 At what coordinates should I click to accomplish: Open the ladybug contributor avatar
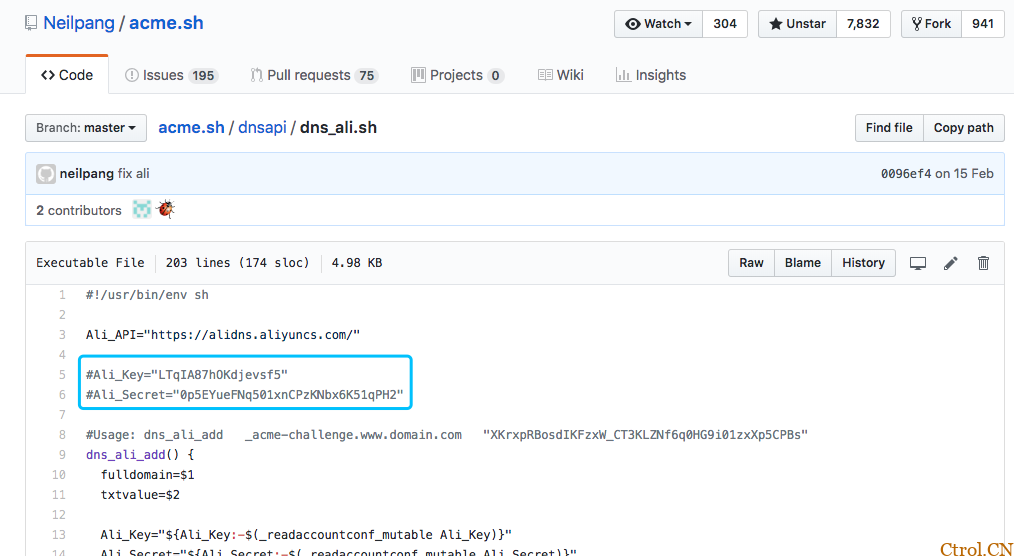tap(166, 209)
